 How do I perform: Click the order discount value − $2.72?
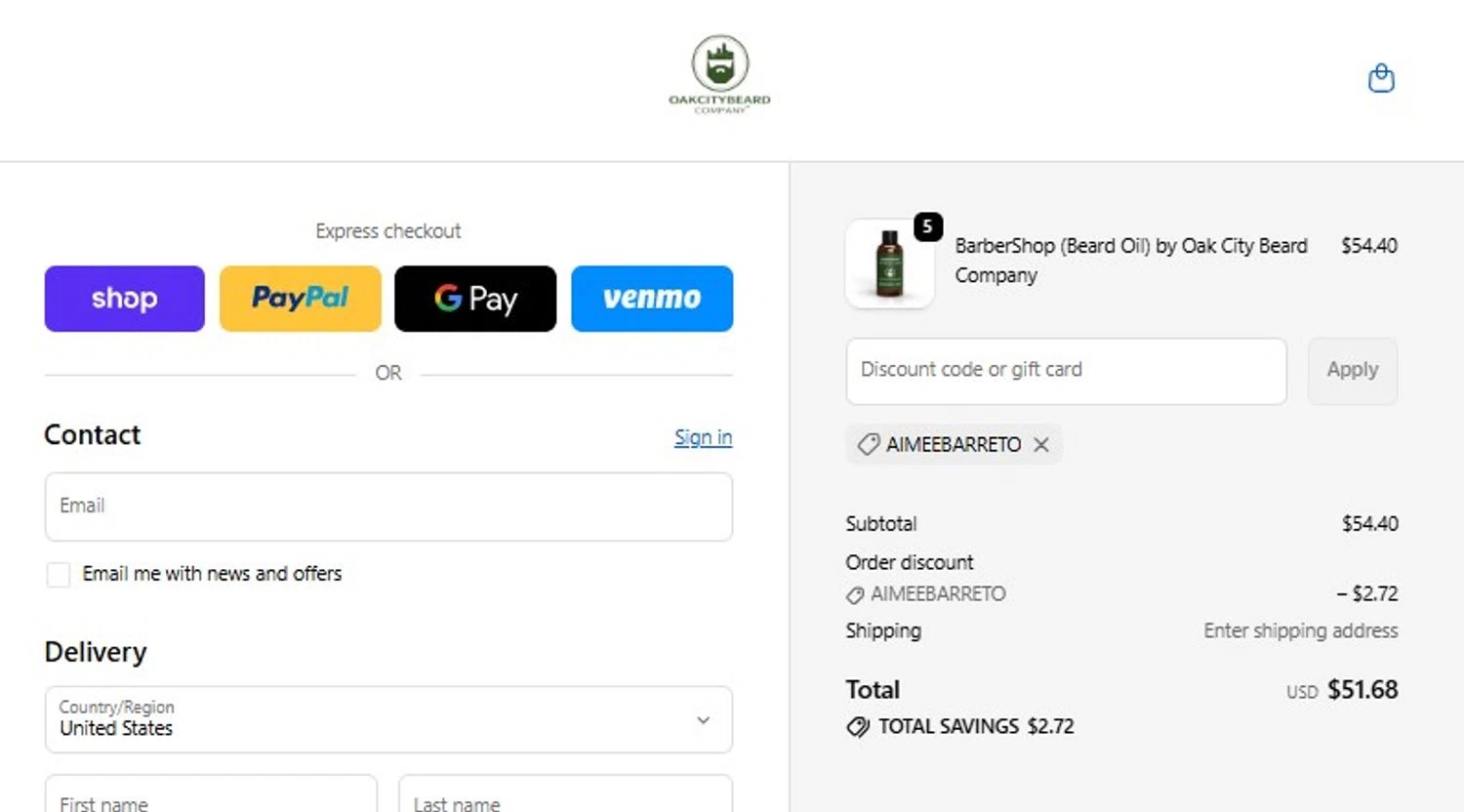click(1367, 593)
